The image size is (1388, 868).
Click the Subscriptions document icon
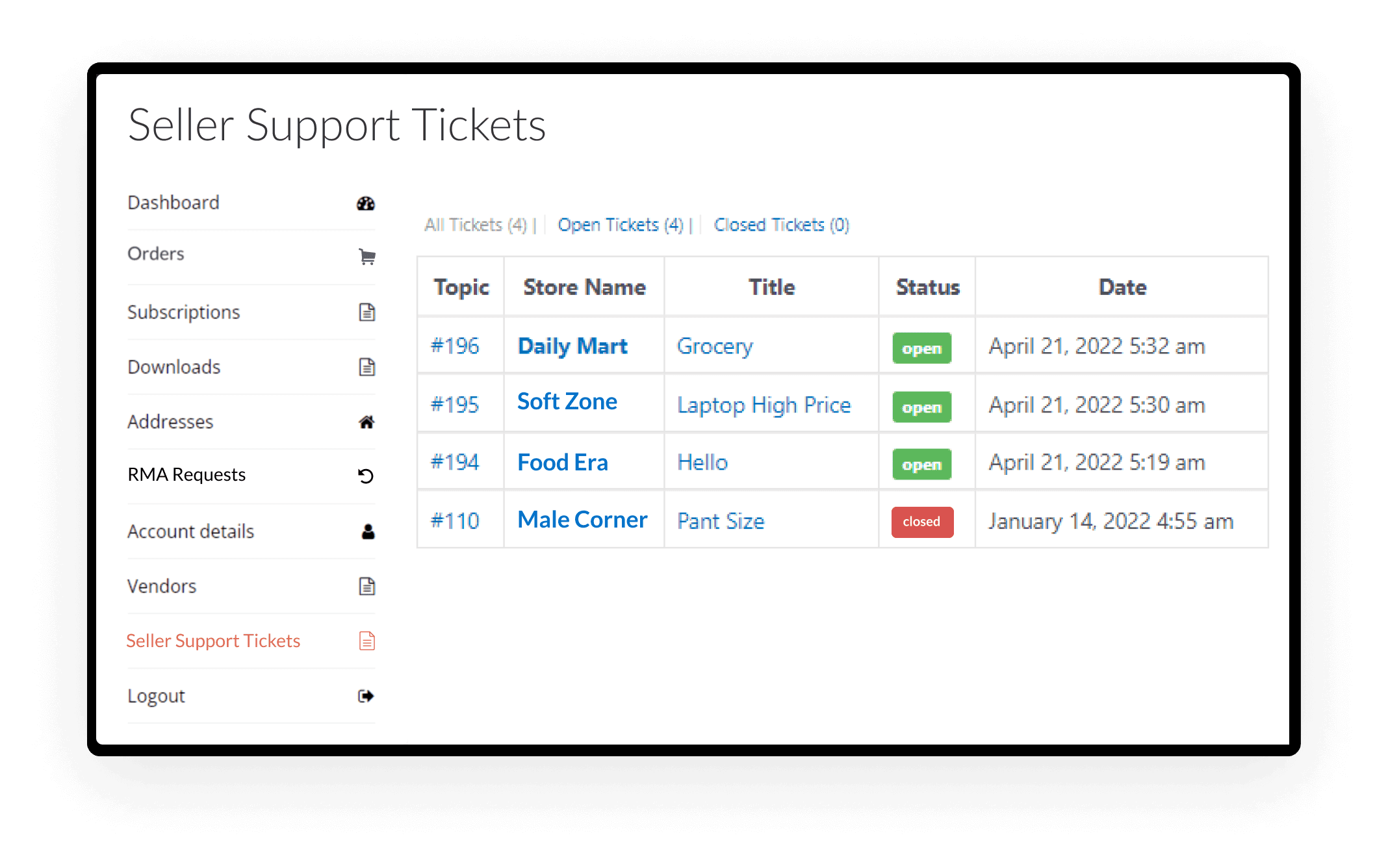click(367, 313)
